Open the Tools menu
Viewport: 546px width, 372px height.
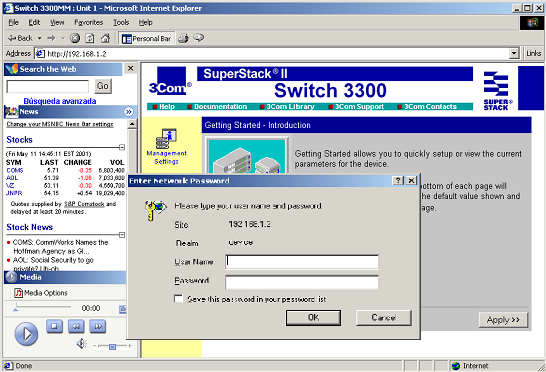tap(121, 23)
